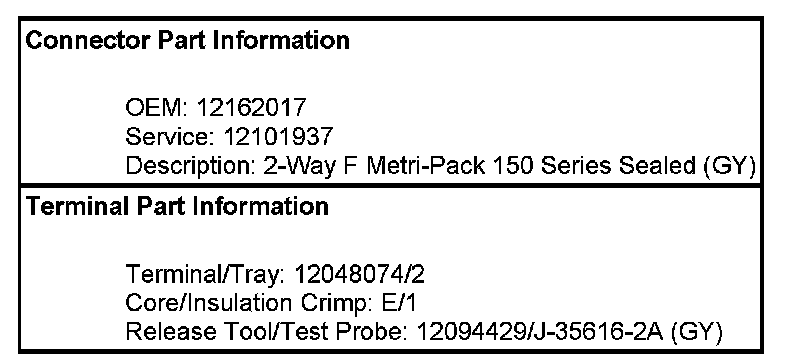Click the OEM label
The image size is (800, 364).
[x=157, y=107]
